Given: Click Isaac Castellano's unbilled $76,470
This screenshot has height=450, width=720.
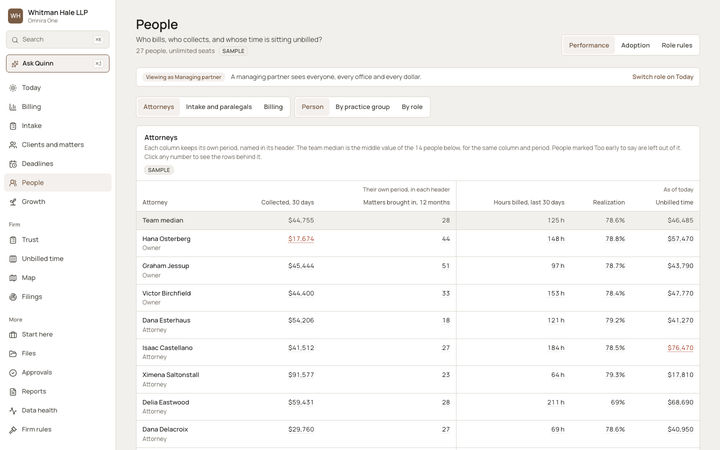Looking at the screenshot, I should click(x=680, y=348).
